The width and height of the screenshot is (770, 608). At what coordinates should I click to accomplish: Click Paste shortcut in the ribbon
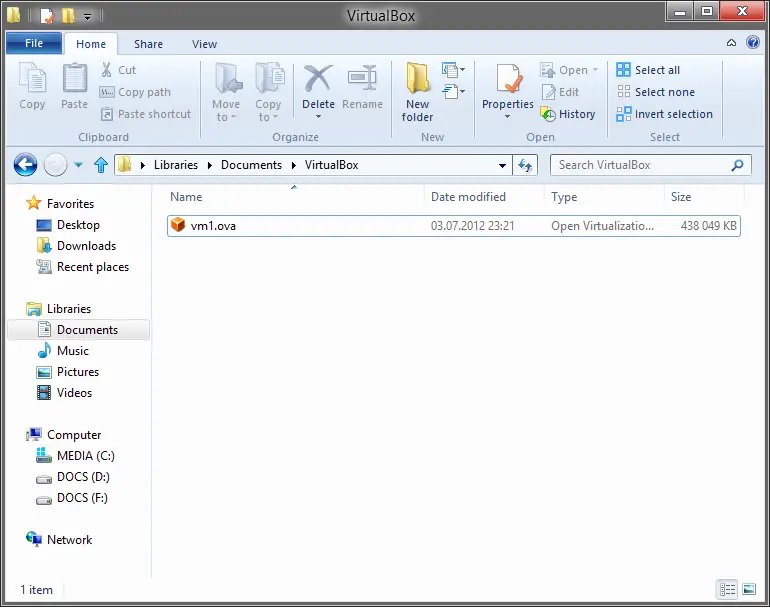[x=146, y=114]
